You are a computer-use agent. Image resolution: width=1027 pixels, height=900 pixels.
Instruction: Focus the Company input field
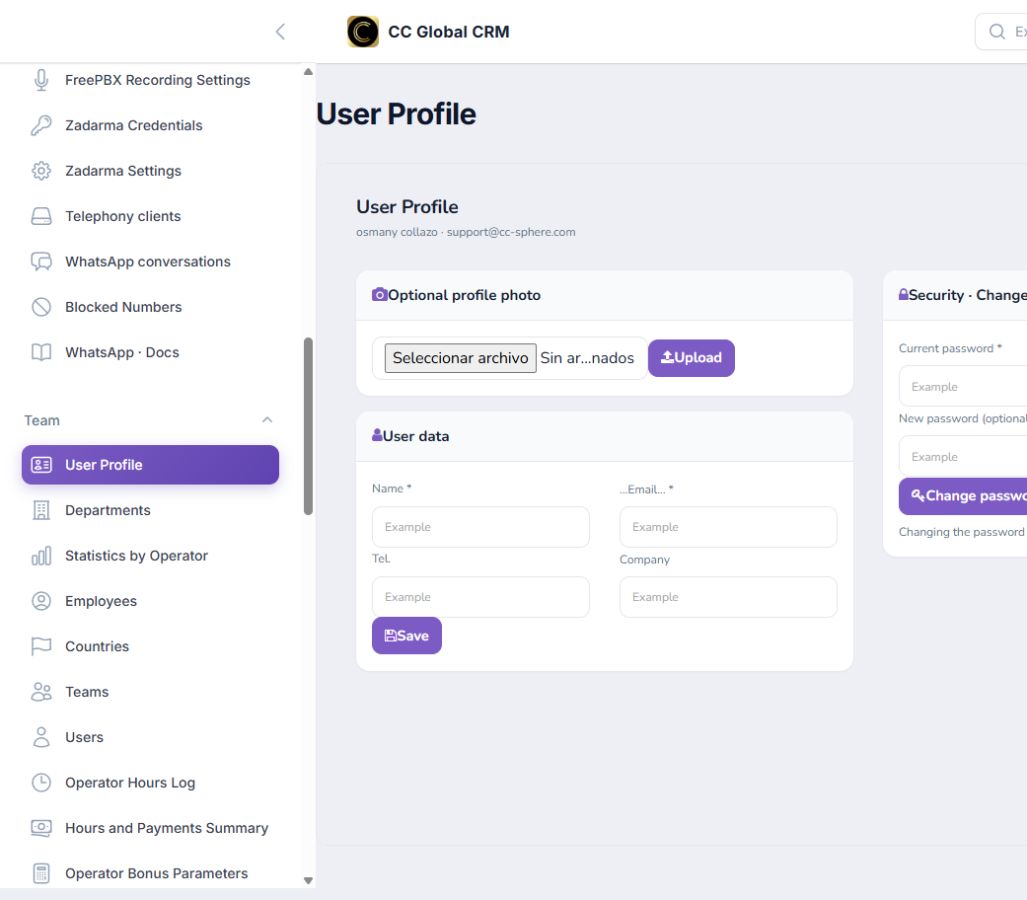pos(728,597)
